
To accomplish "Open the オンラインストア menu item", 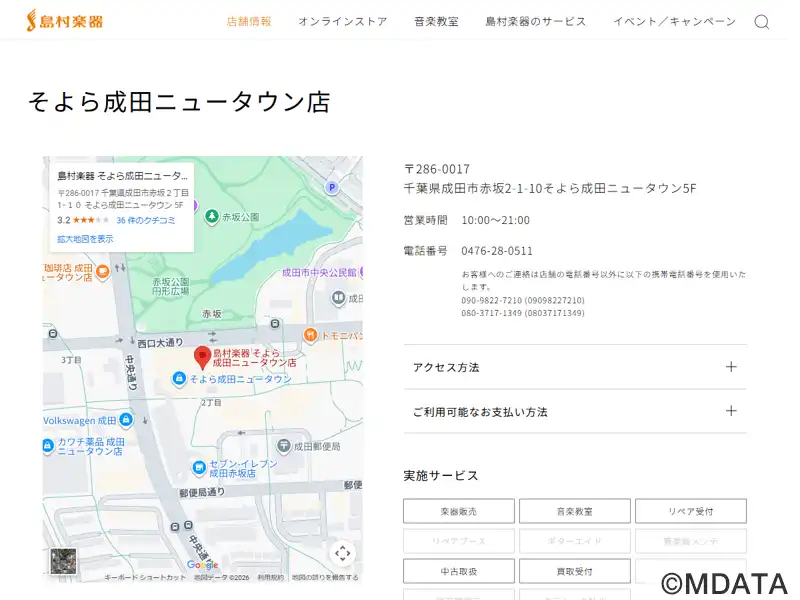I will (342, 21).
